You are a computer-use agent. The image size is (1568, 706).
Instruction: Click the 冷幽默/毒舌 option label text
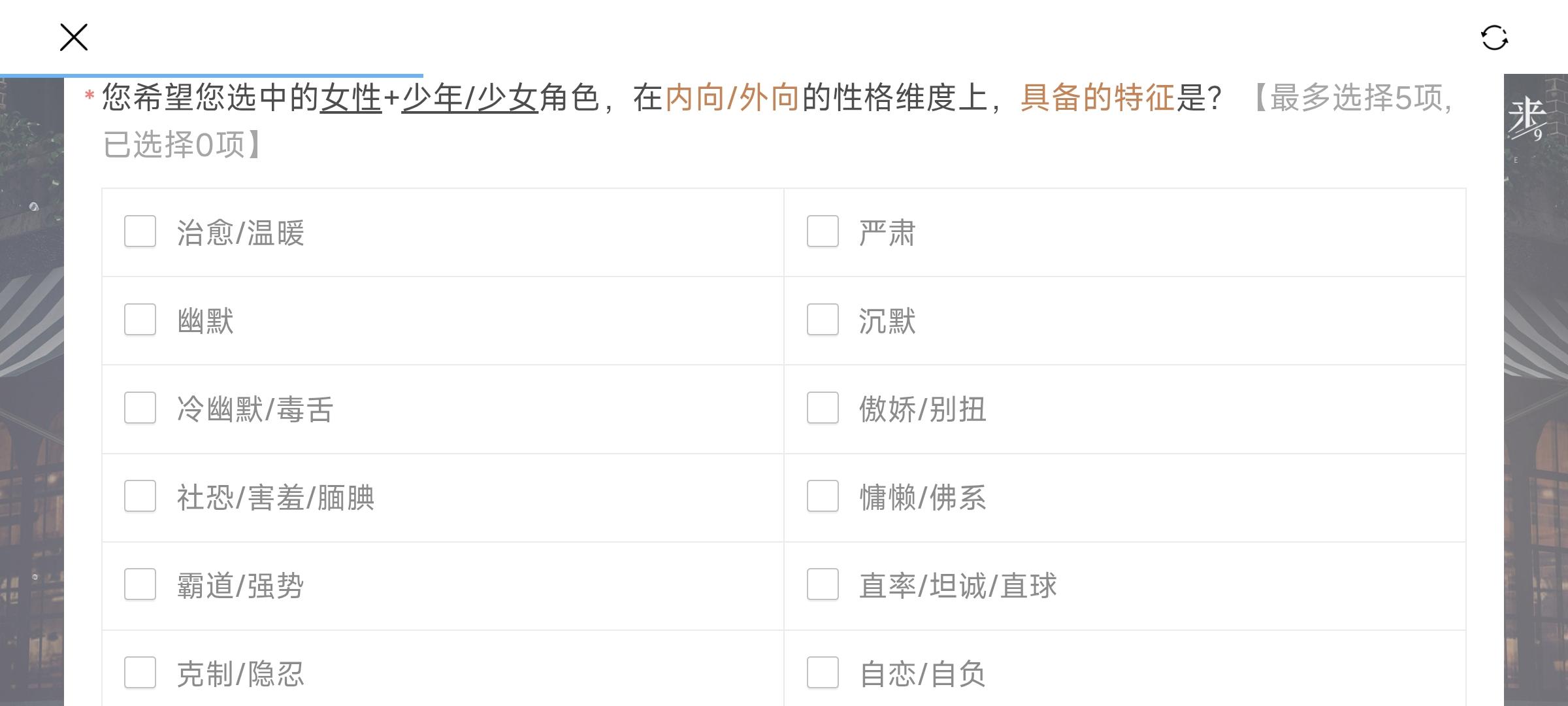(x=255, y=409)
